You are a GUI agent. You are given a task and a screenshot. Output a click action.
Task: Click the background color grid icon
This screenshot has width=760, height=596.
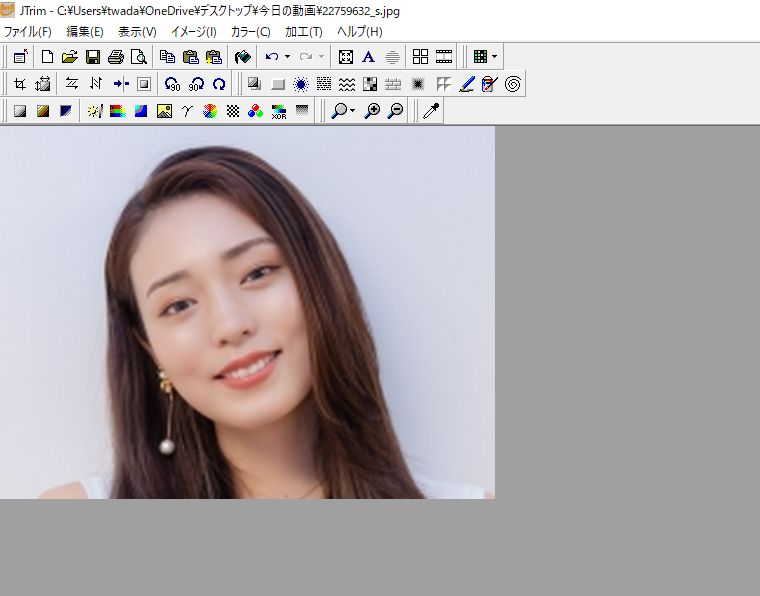tap(480, 57)
